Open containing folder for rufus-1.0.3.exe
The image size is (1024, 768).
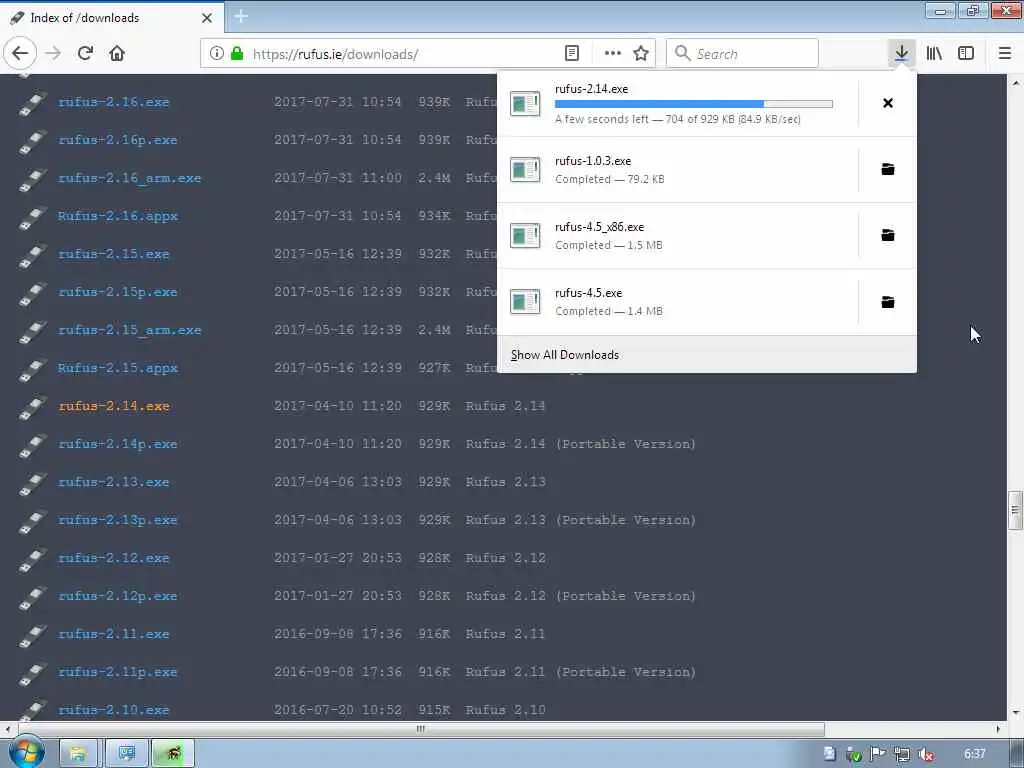888,169
